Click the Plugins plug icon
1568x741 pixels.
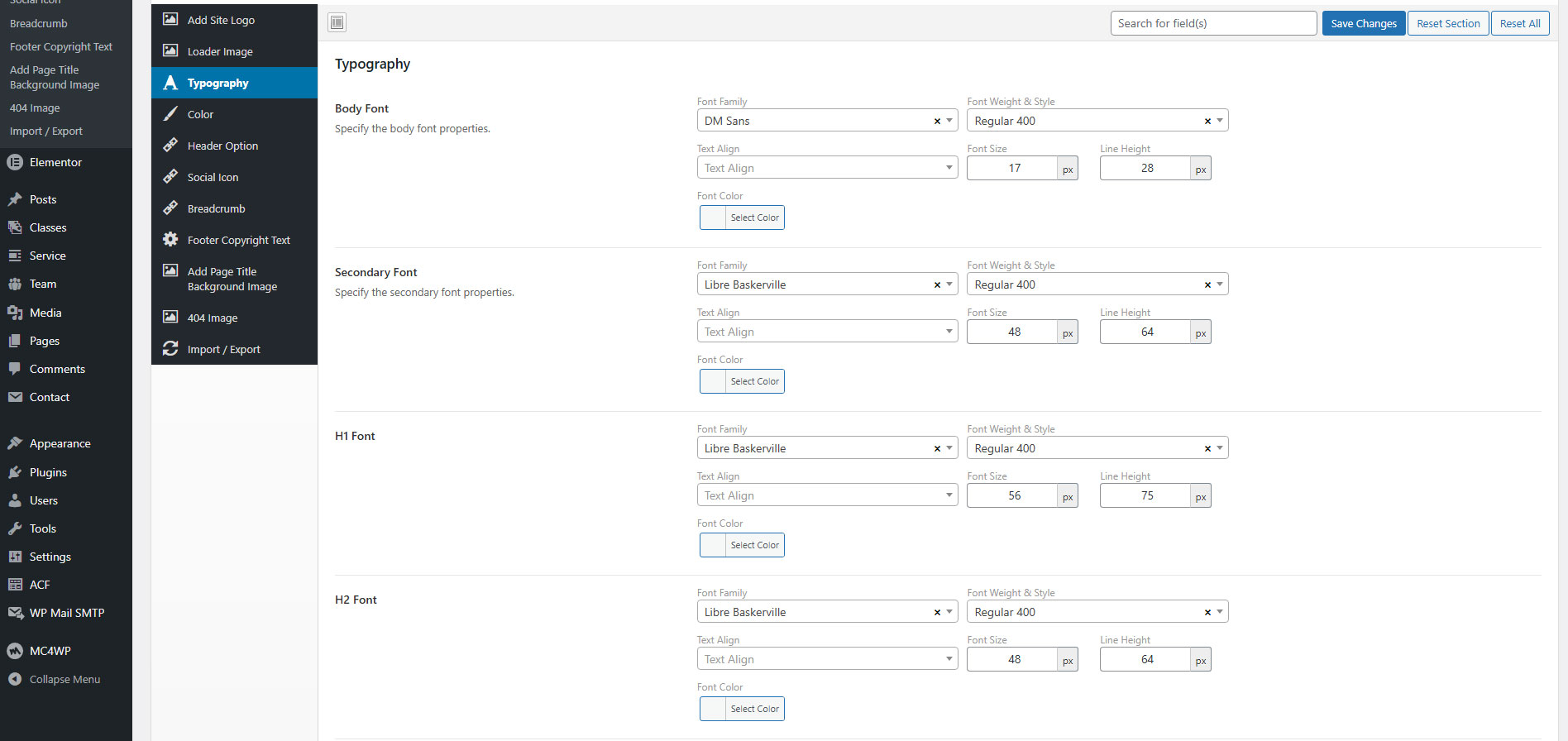pos(15,472)
